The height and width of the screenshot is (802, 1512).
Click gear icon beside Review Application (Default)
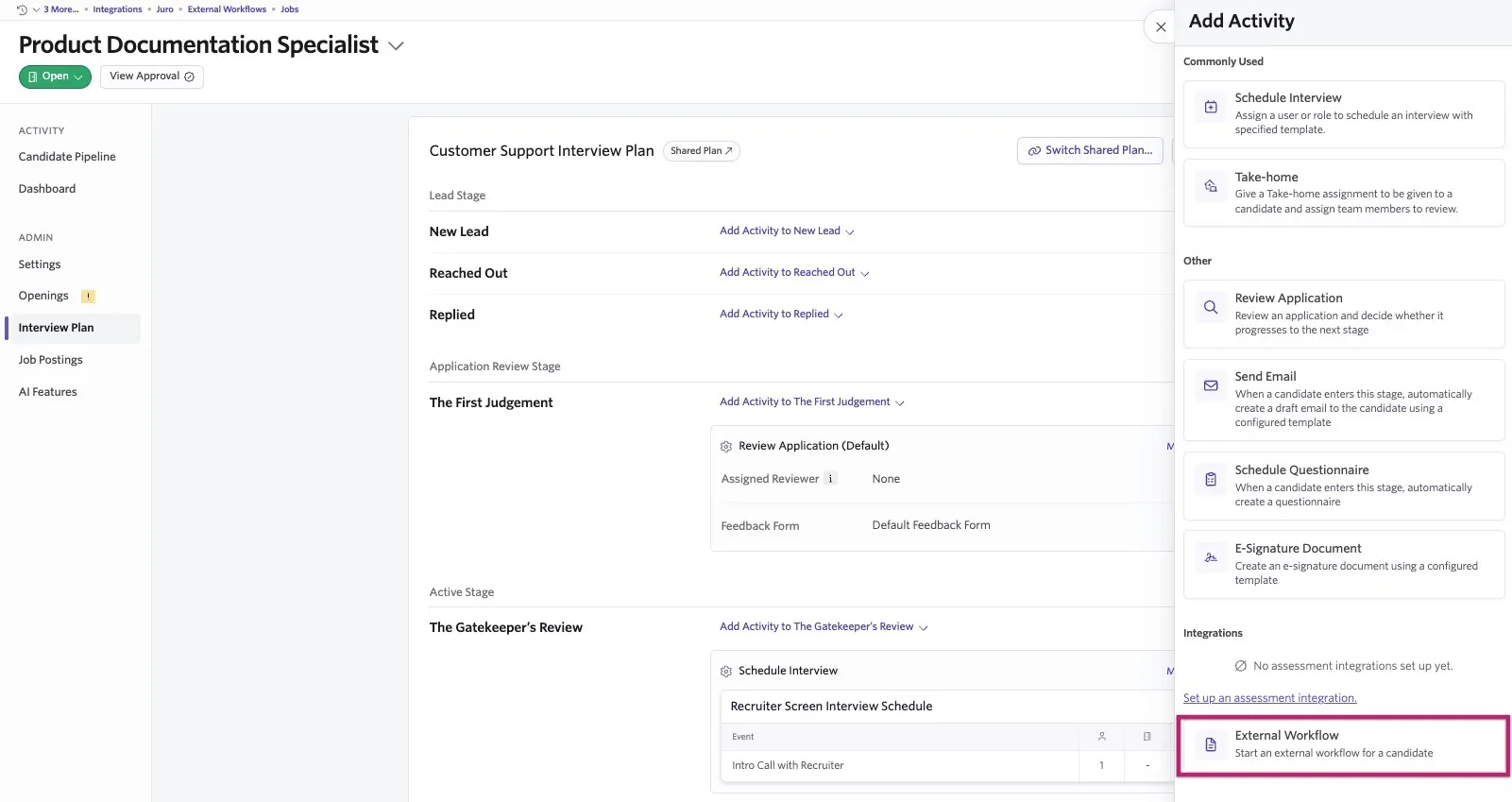pos(726,446)
